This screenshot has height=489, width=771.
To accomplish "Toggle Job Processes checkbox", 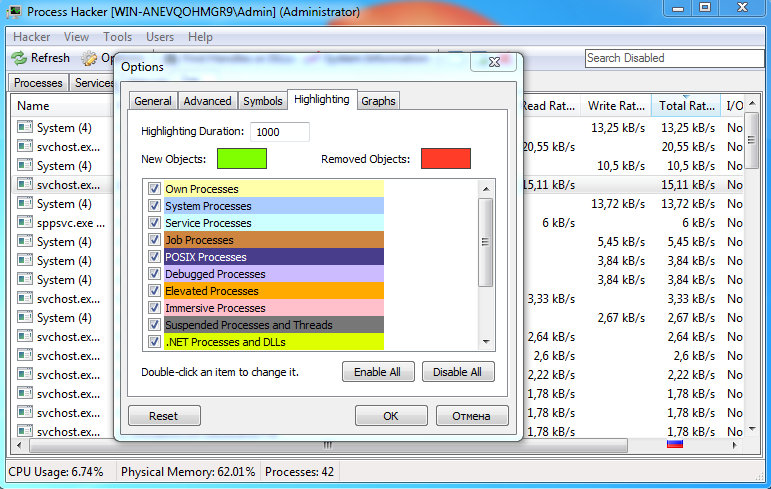I will pos(154,240).
